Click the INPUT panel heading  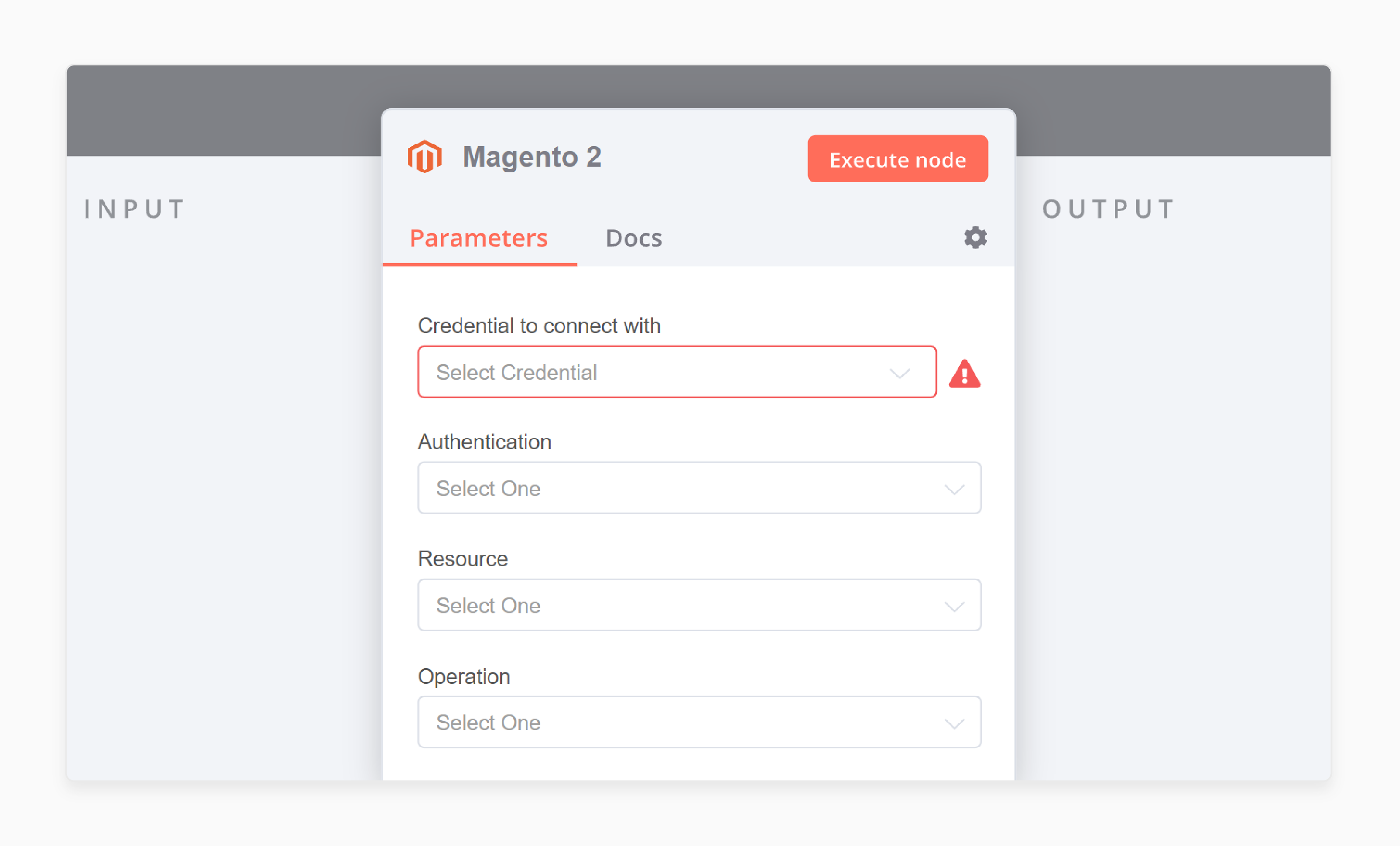pos(134,209)
